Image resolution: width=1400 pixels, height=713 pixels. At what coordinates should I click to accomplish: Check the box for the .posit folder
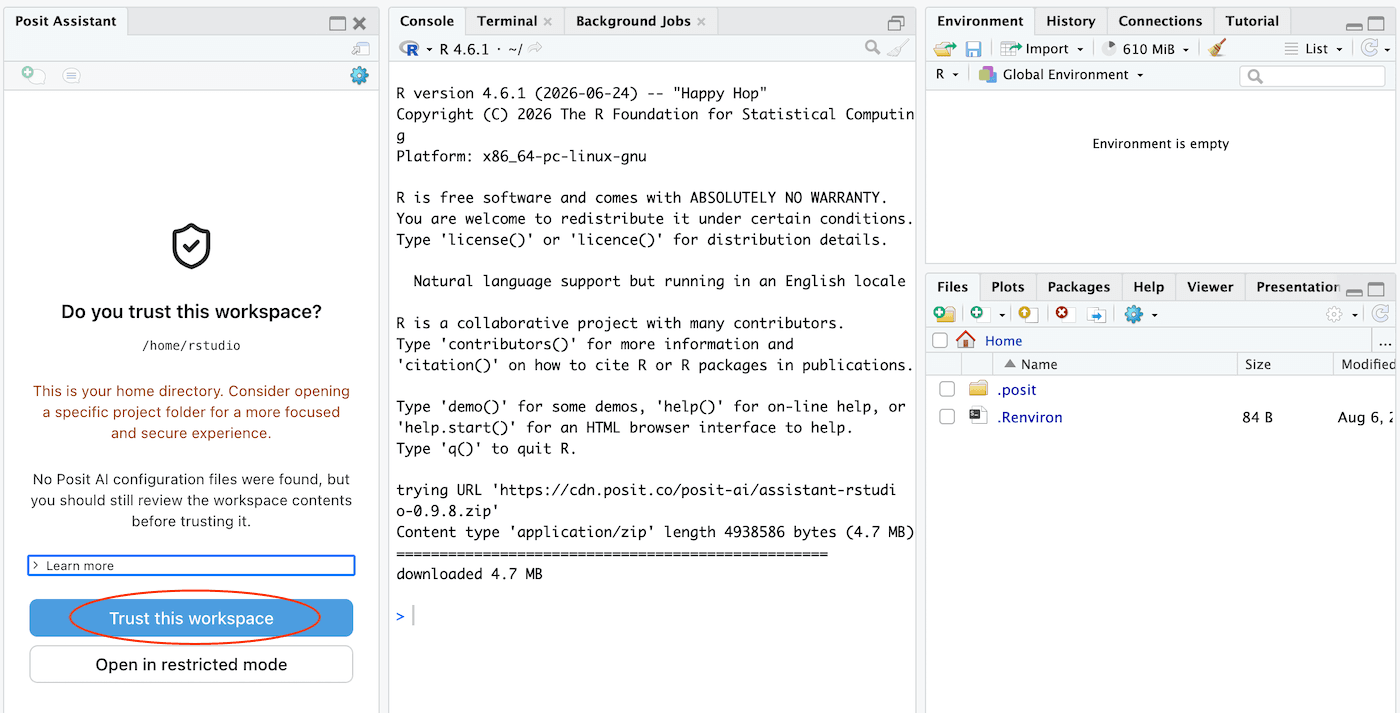click(947, 389)
